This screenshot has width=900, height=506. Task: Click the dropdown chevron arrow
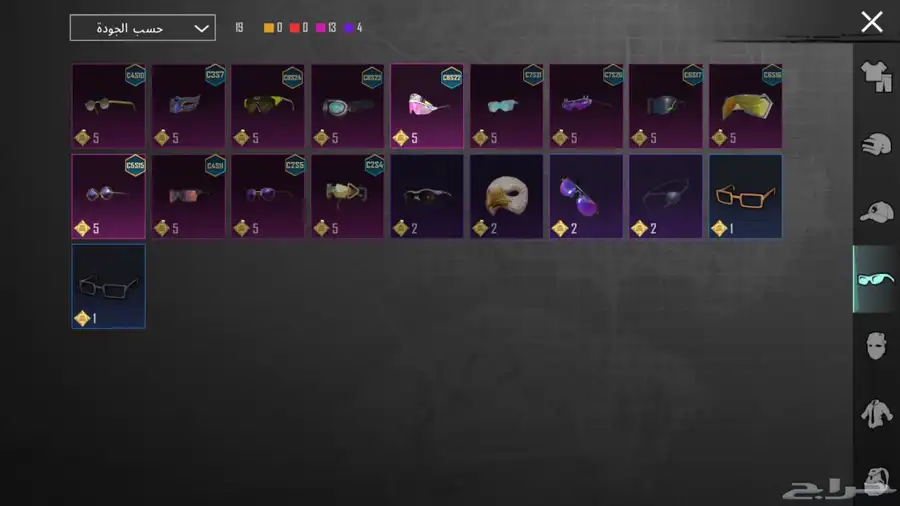pos(201,28)
